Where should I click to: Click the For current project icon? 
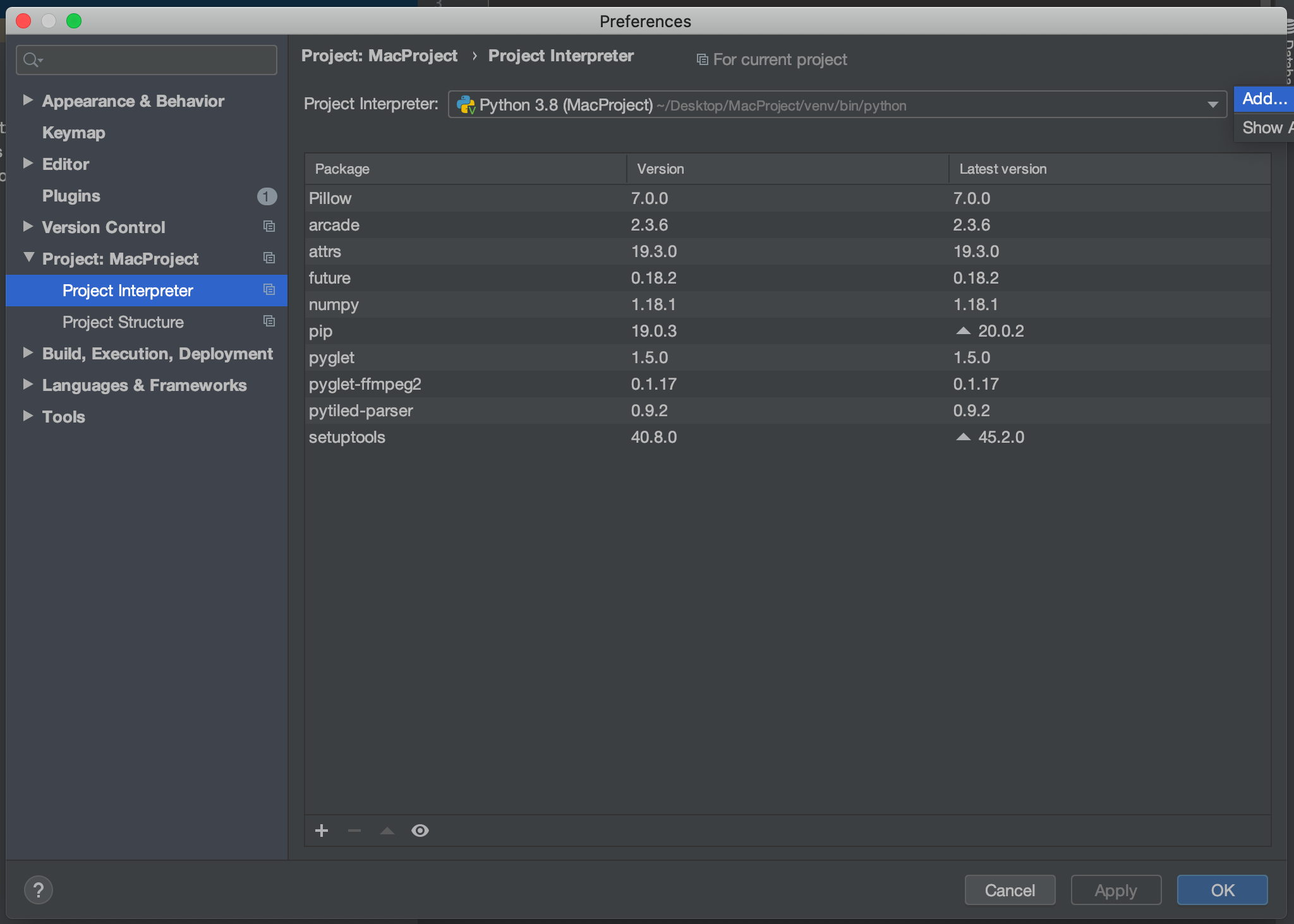[702, 59]
